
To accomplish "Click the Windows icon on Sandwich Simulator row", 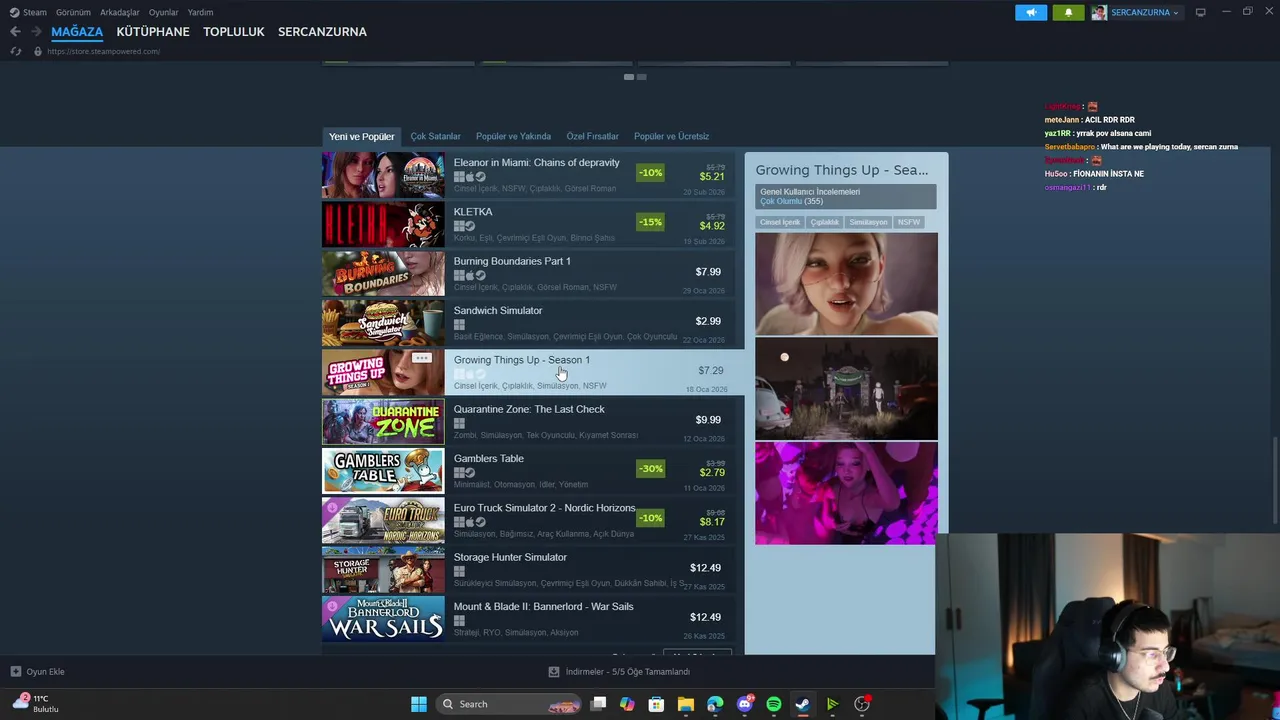I will point(459,325).
